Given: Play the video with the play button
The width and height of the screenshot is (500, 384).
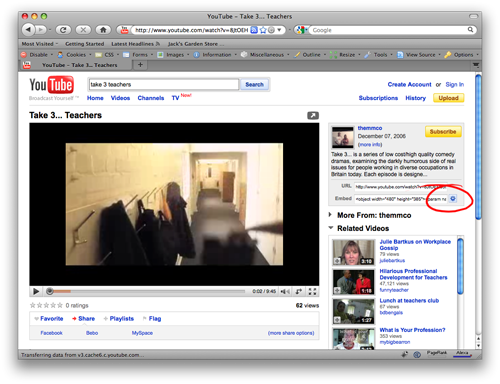Looking at the screenshot, I should pos(36,291).
